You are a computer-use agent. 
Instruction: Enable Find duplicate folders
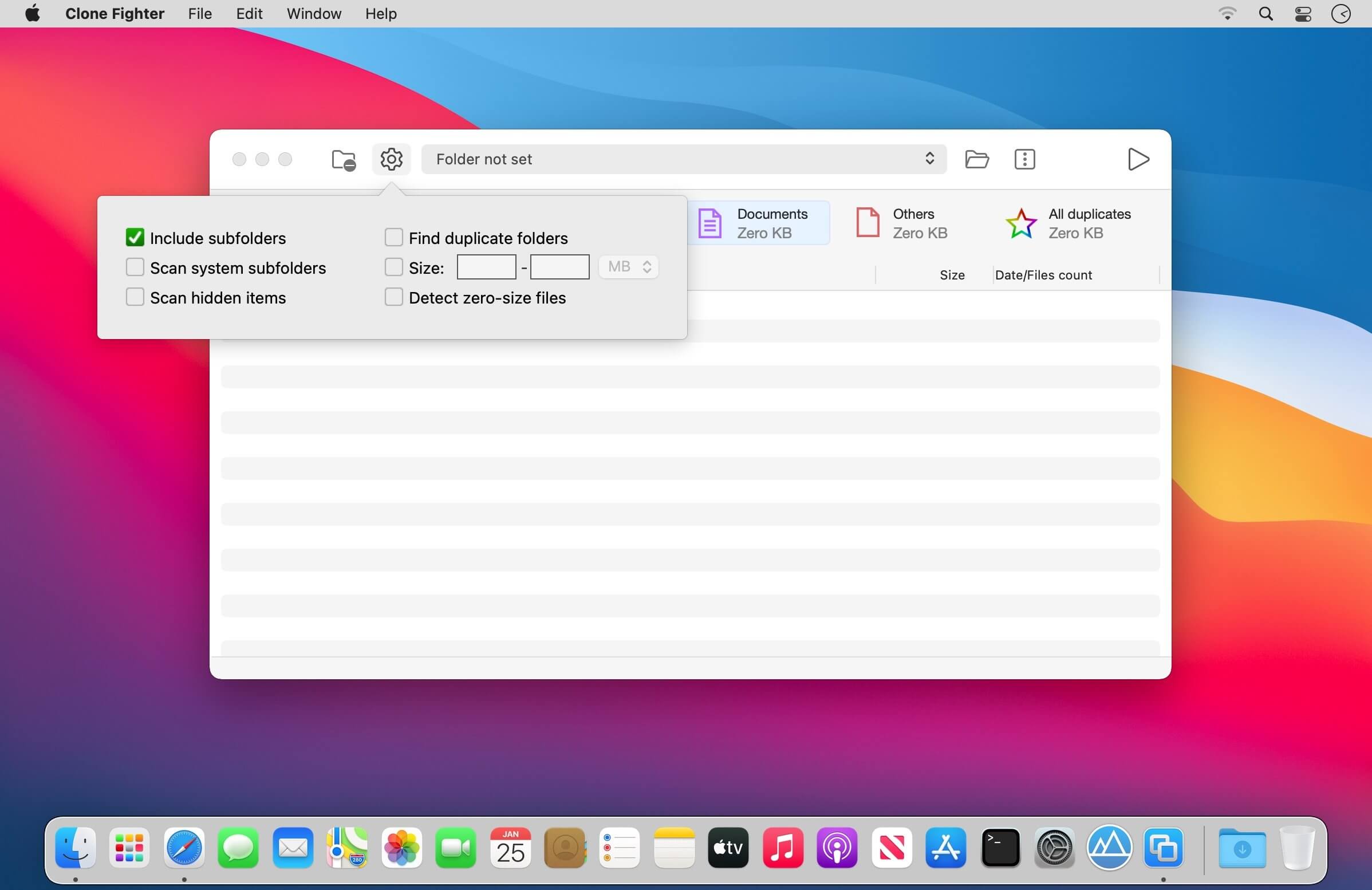tap(394, 238)
